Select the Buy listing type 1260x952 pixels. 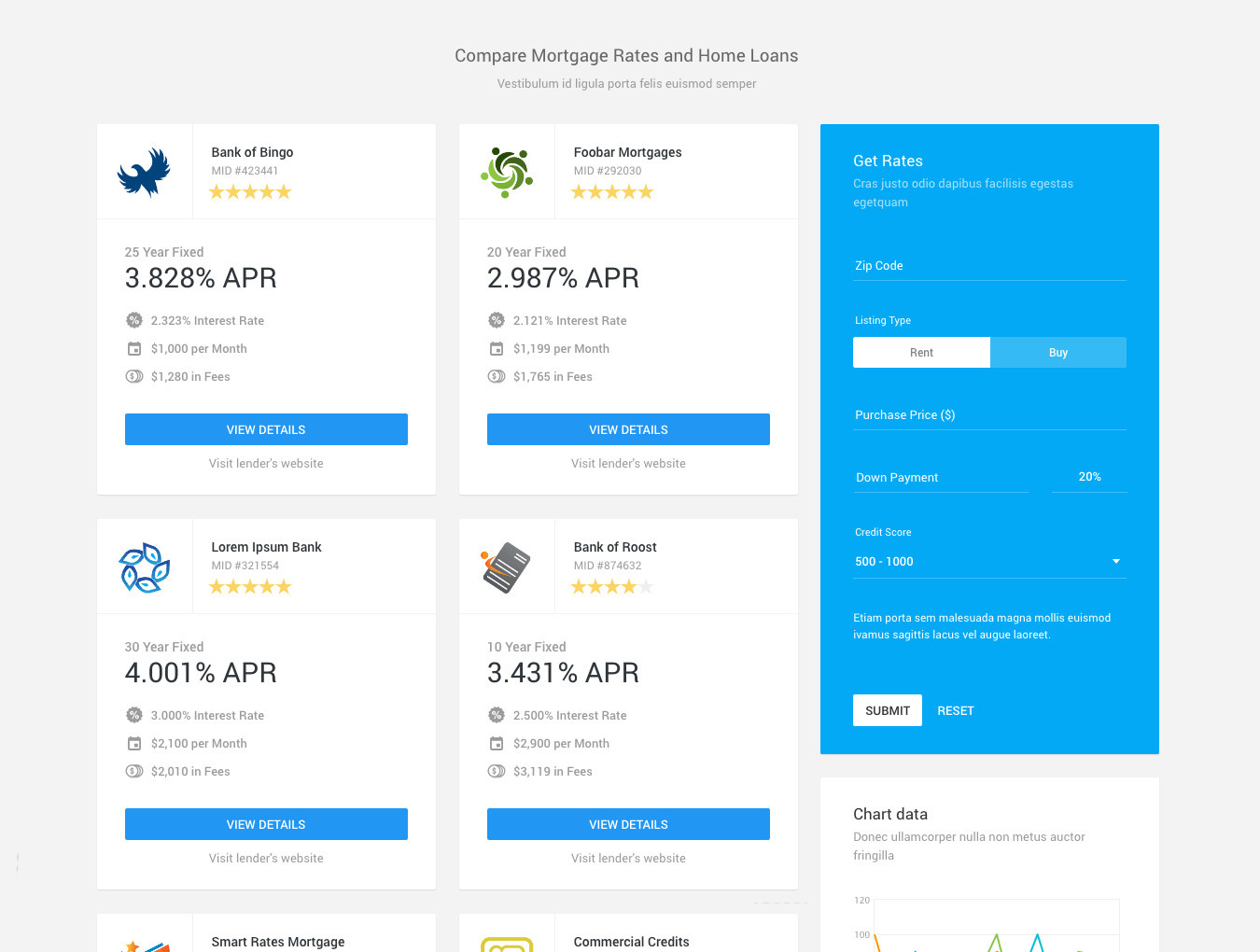(x=1057, y=353)
